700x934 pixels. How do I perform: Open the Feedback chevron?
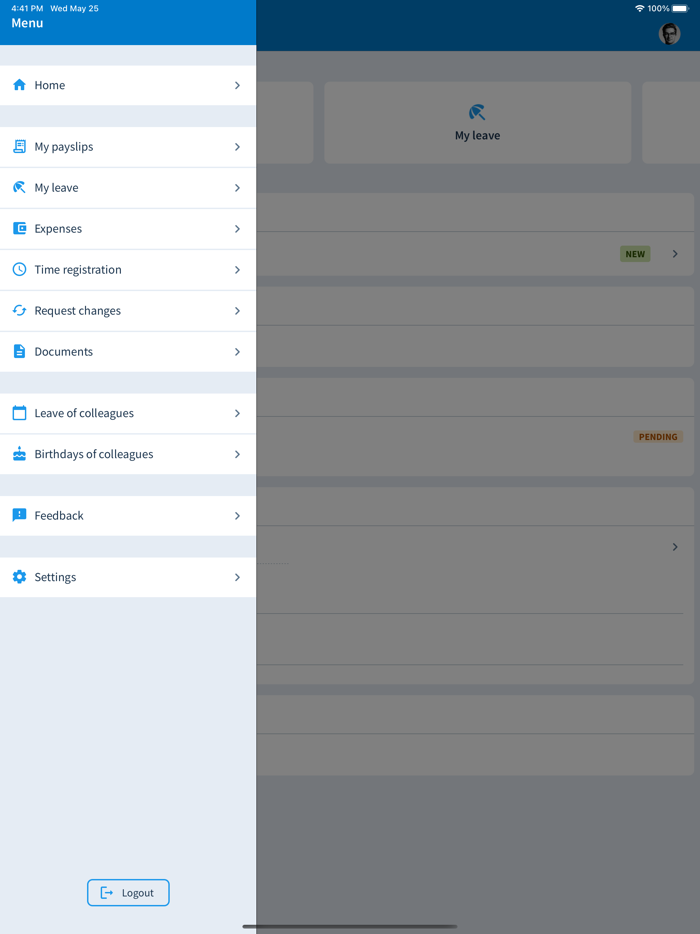(237, 515)
